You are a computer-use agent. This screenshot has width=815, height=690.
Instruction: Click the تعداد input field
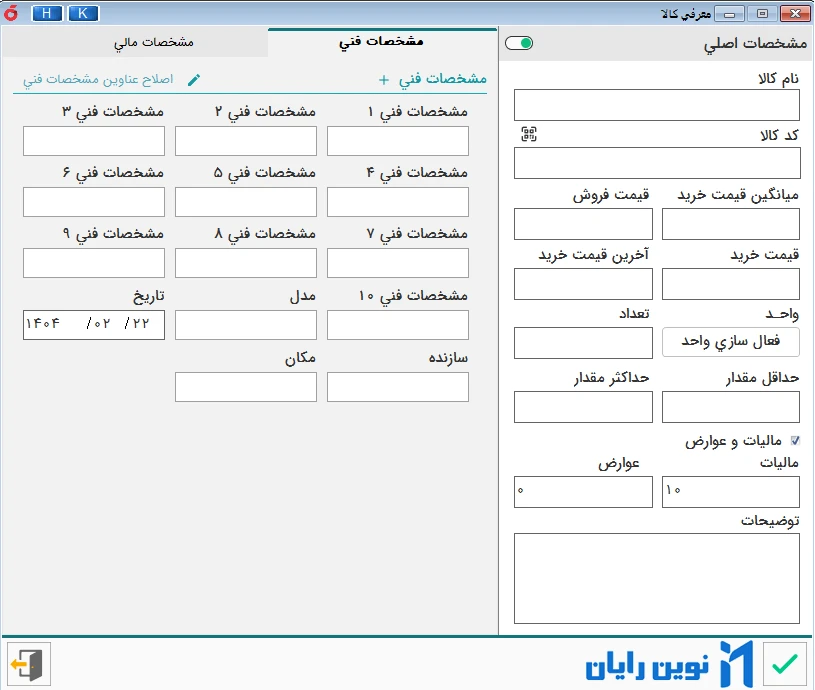(583, 343)
